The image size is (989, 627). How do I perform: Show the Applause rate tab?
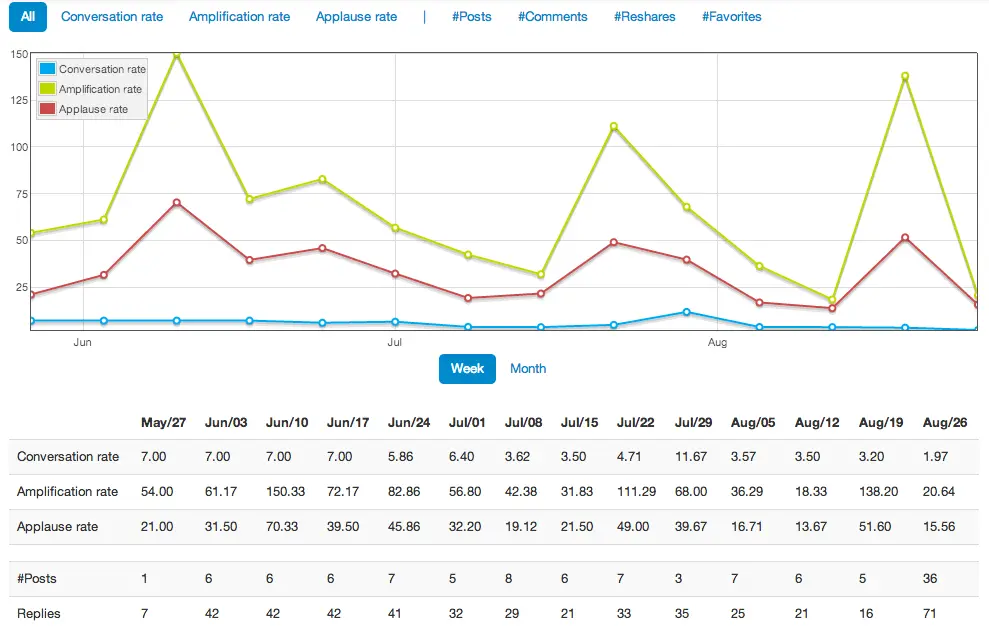point(356,17)
